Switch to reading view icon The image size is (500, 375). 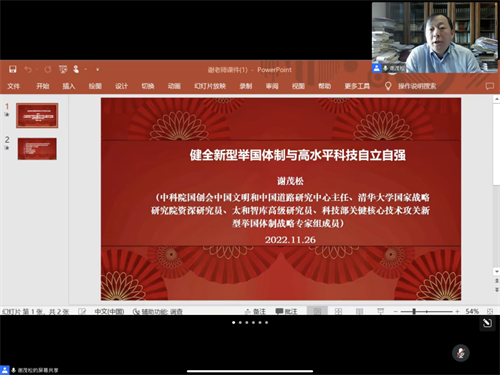tap(359, 311)
